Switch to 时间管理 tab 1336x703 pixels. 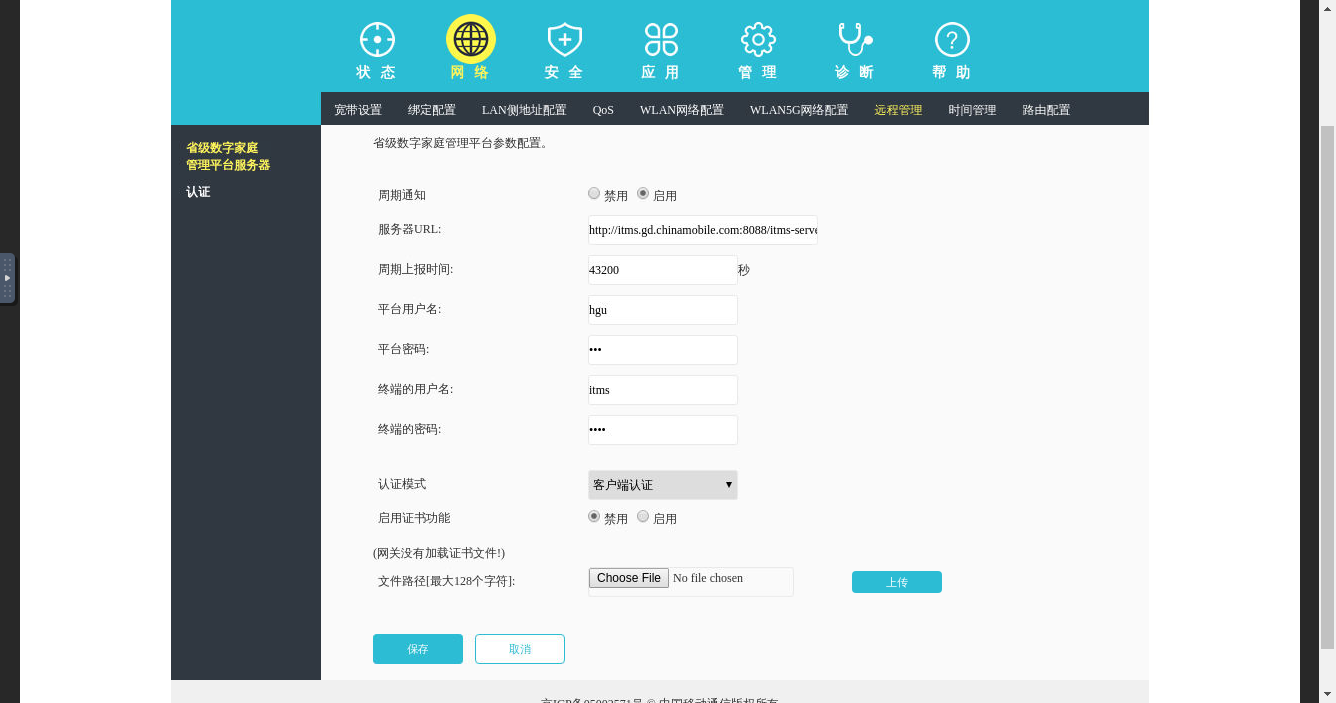[x=972, y=110]
